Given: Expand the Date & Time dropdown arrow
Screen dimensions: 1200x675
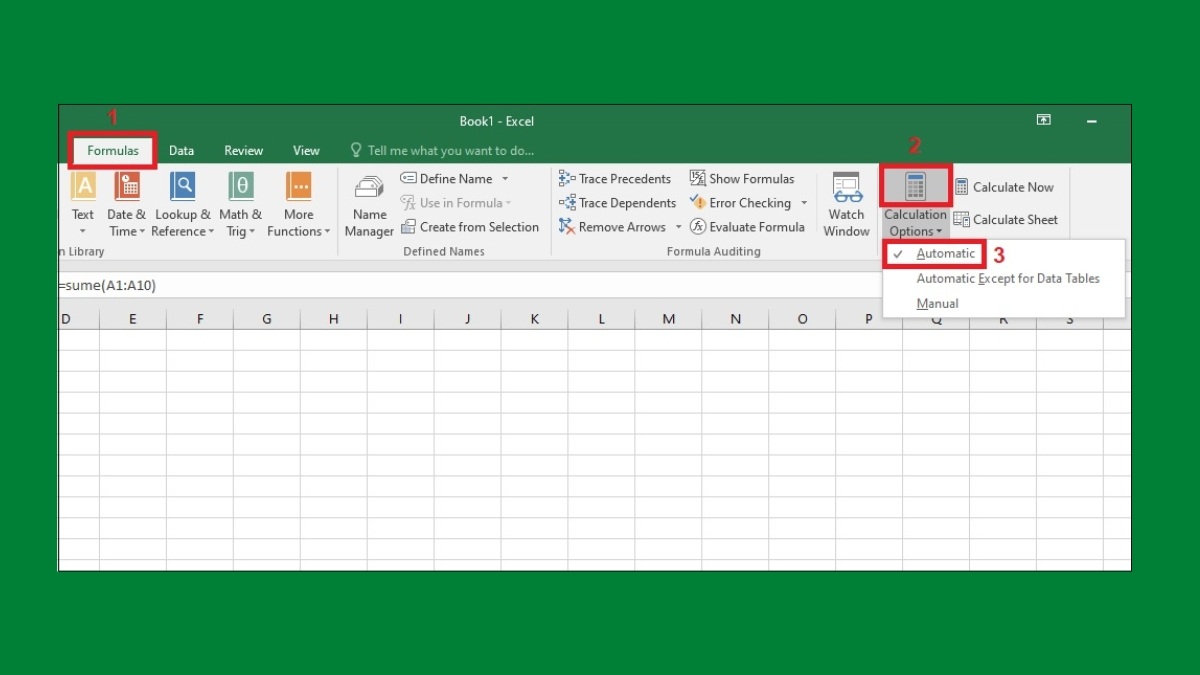Looking at the screenshot, I should [142, 232].
